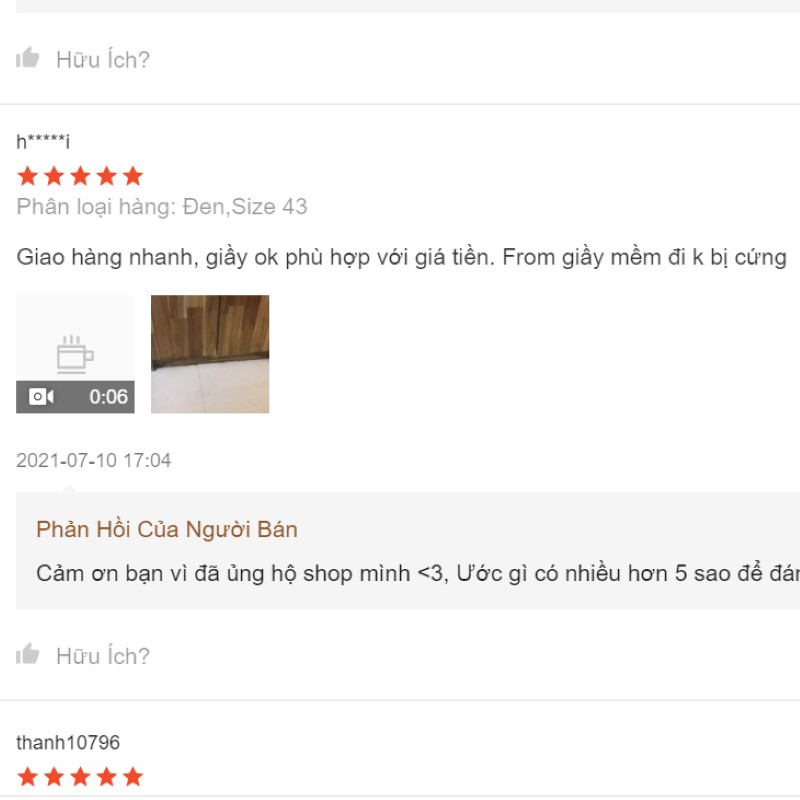
Task: Open reviewer thanh10796's profile name
Action: pyautogui.click(x=68, y=743)
